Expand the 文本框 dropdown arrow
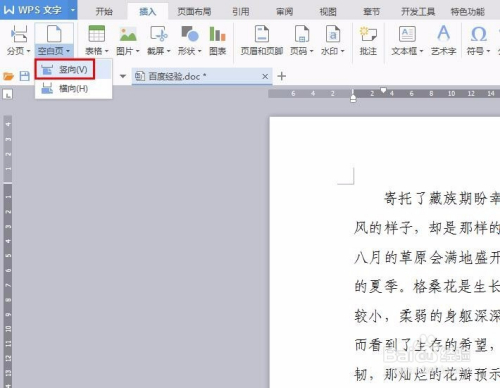The width and height of the screenshot is (500, 388). tap(421, 51)
